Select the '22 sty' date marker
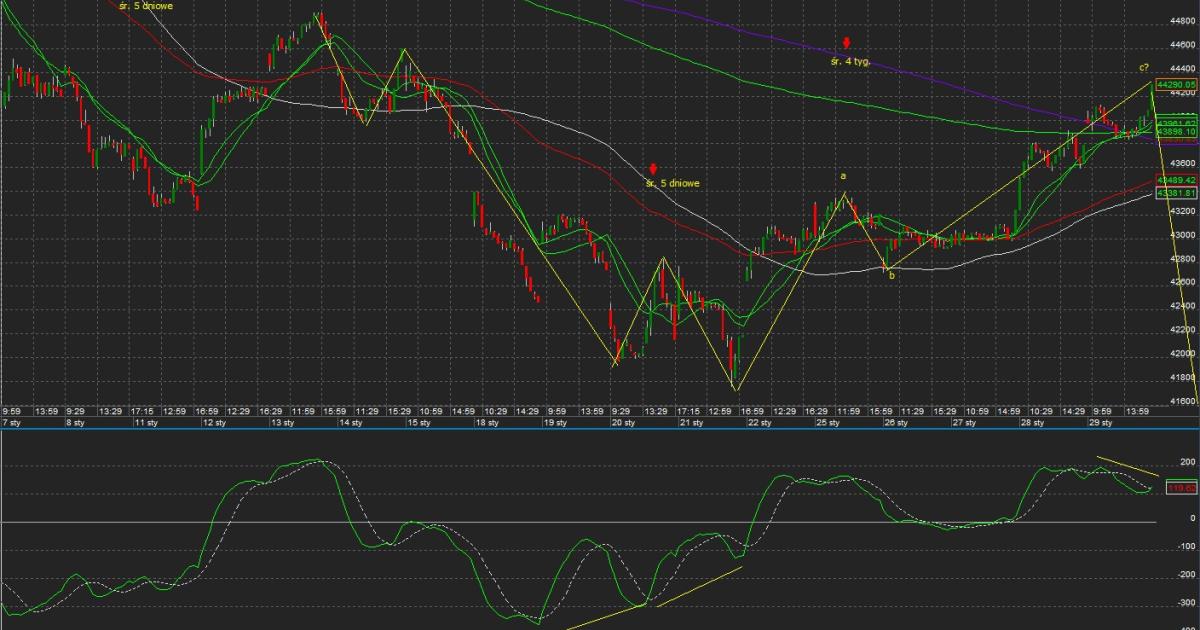 click(760, 423)
